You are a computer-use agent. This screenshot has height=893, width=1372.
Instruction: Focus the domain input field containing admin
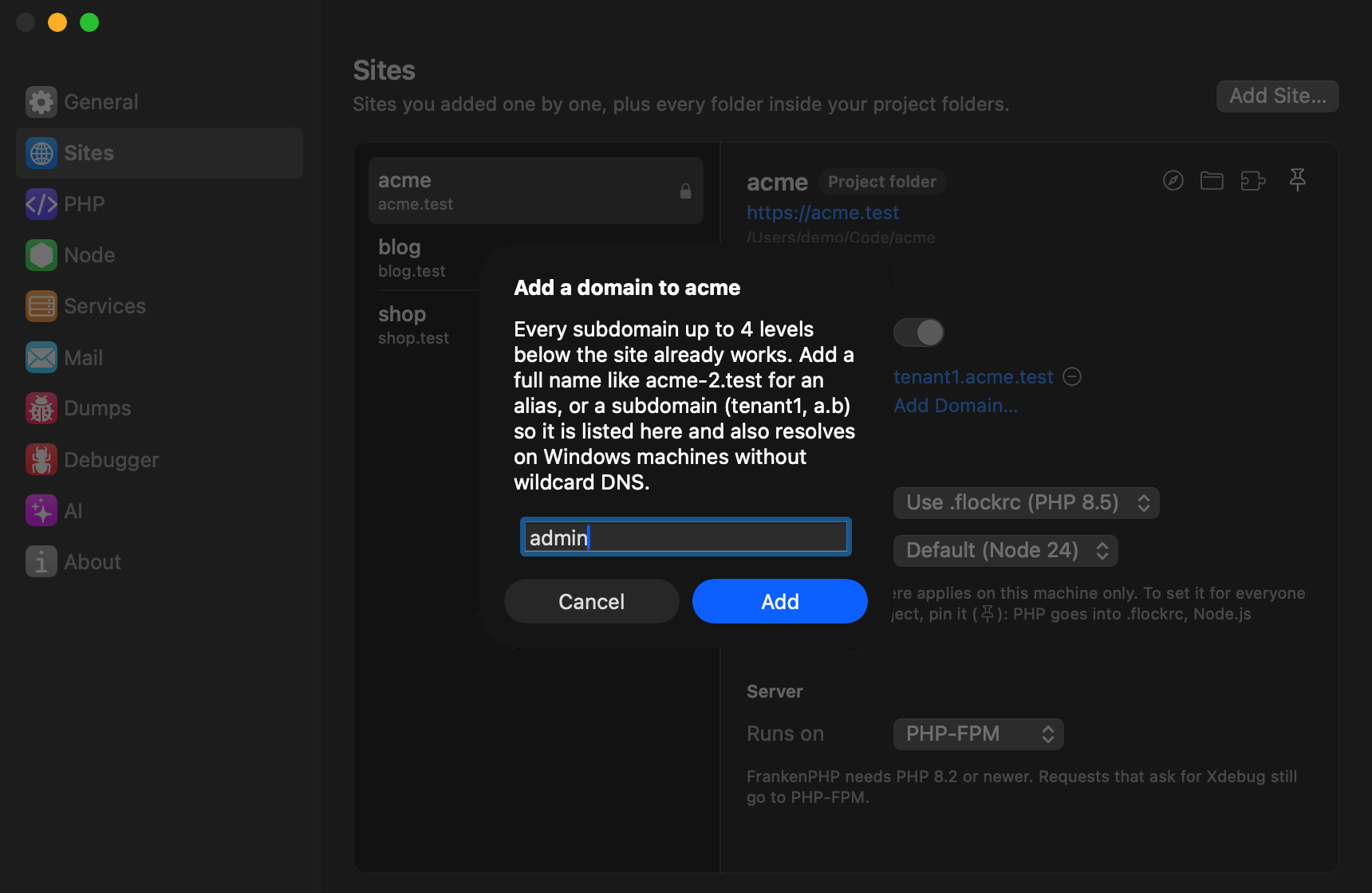tap(686, 537)
